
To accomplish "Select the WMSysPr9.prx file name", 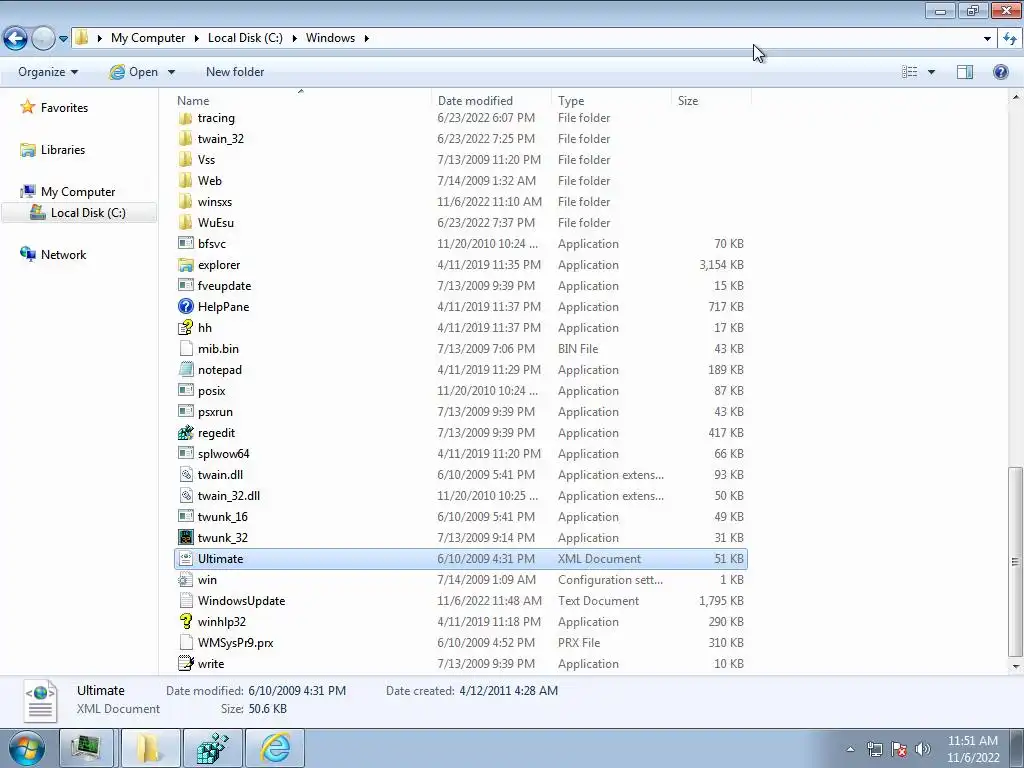I will 235,643.
